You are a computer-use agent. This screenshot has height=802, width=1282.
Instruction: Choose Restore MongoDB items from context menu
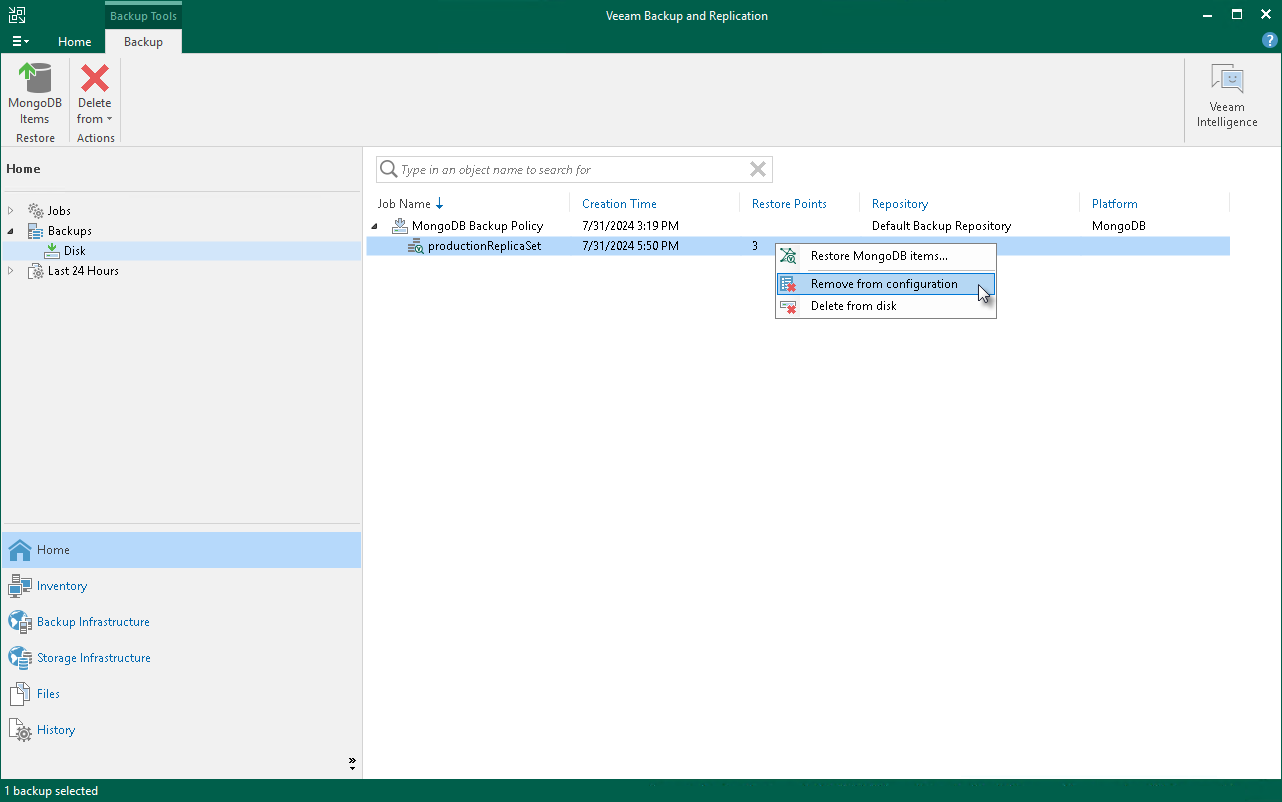[886, 256]
